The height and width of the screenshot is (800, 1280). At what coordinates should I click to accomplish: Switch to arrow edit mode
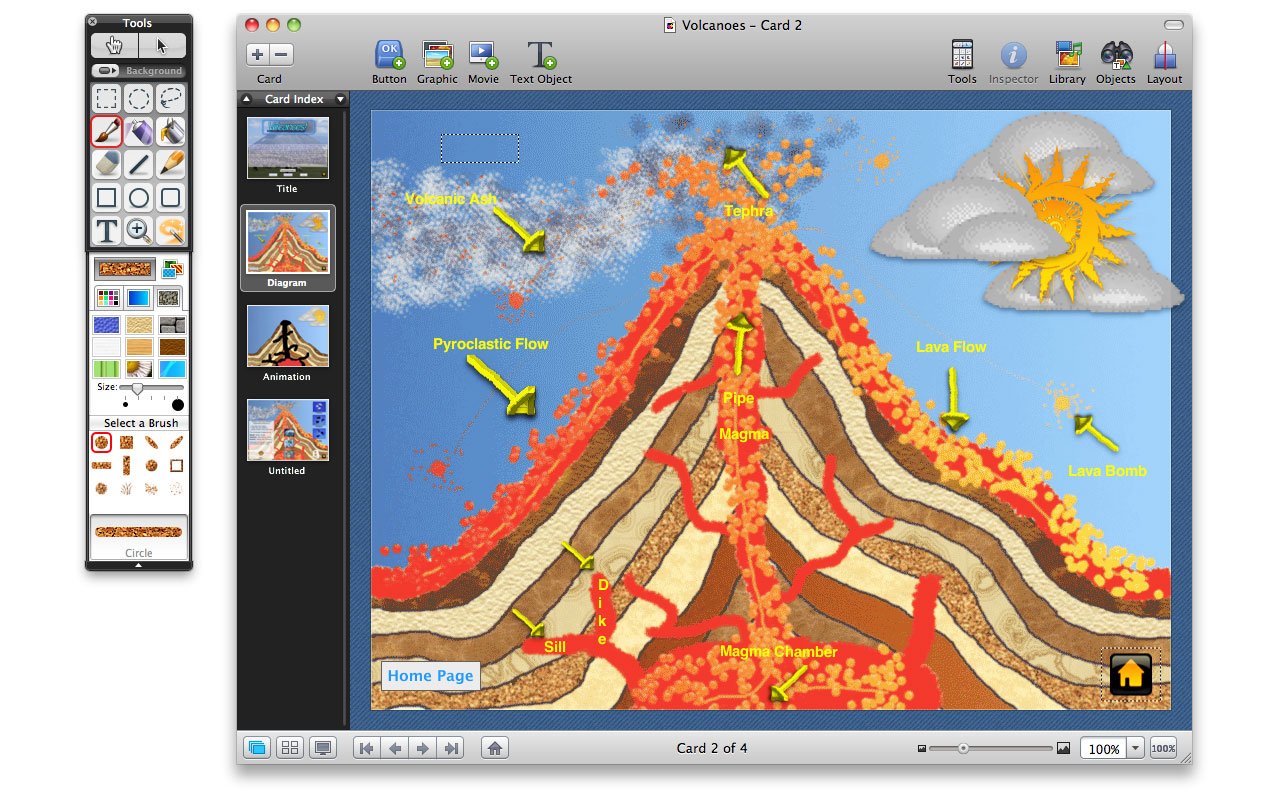[x=162, y=45]
